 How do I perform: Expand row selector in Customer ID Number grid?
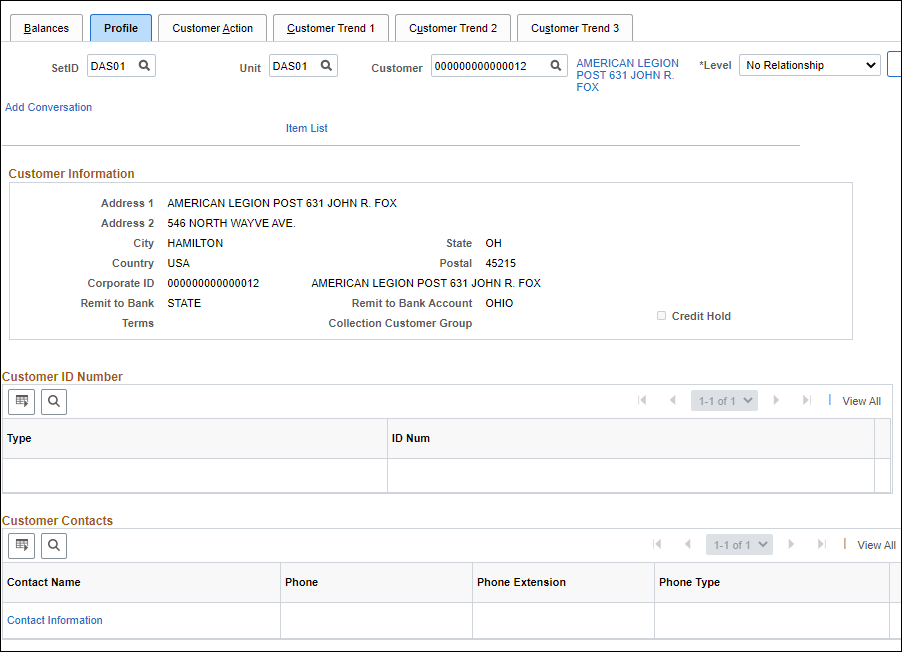click(724, 401)
